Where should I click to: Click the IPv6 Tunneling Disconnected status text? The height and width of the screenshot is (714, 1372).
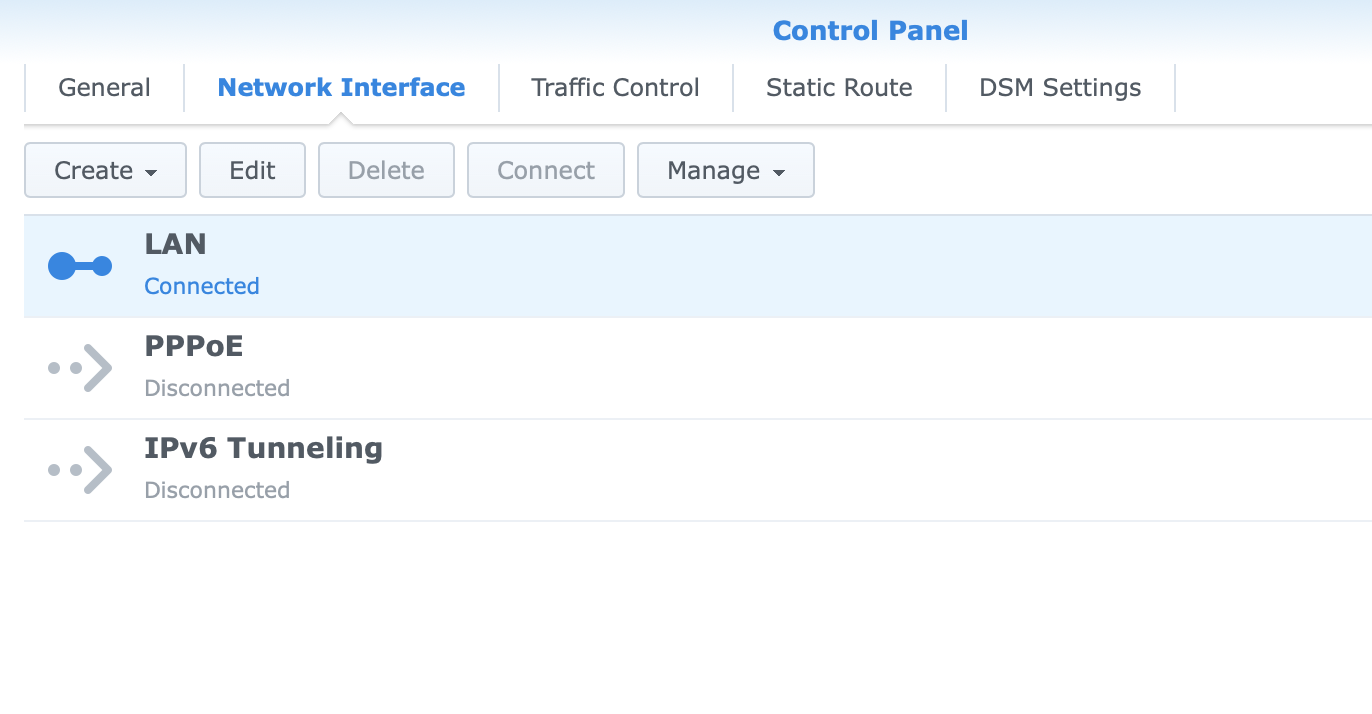click(x=217, y=490)
